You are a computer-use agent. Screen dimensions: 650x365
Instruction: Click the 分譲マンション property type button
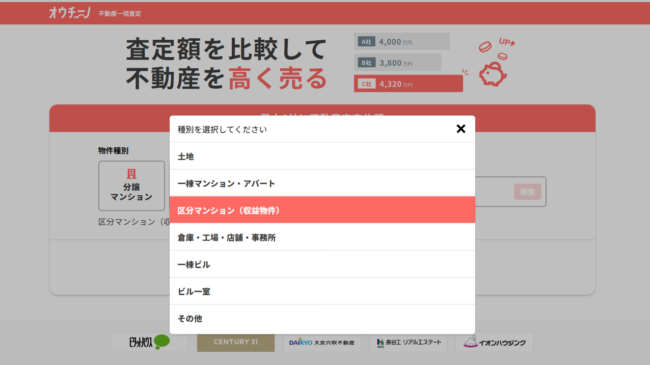[131, 186]
